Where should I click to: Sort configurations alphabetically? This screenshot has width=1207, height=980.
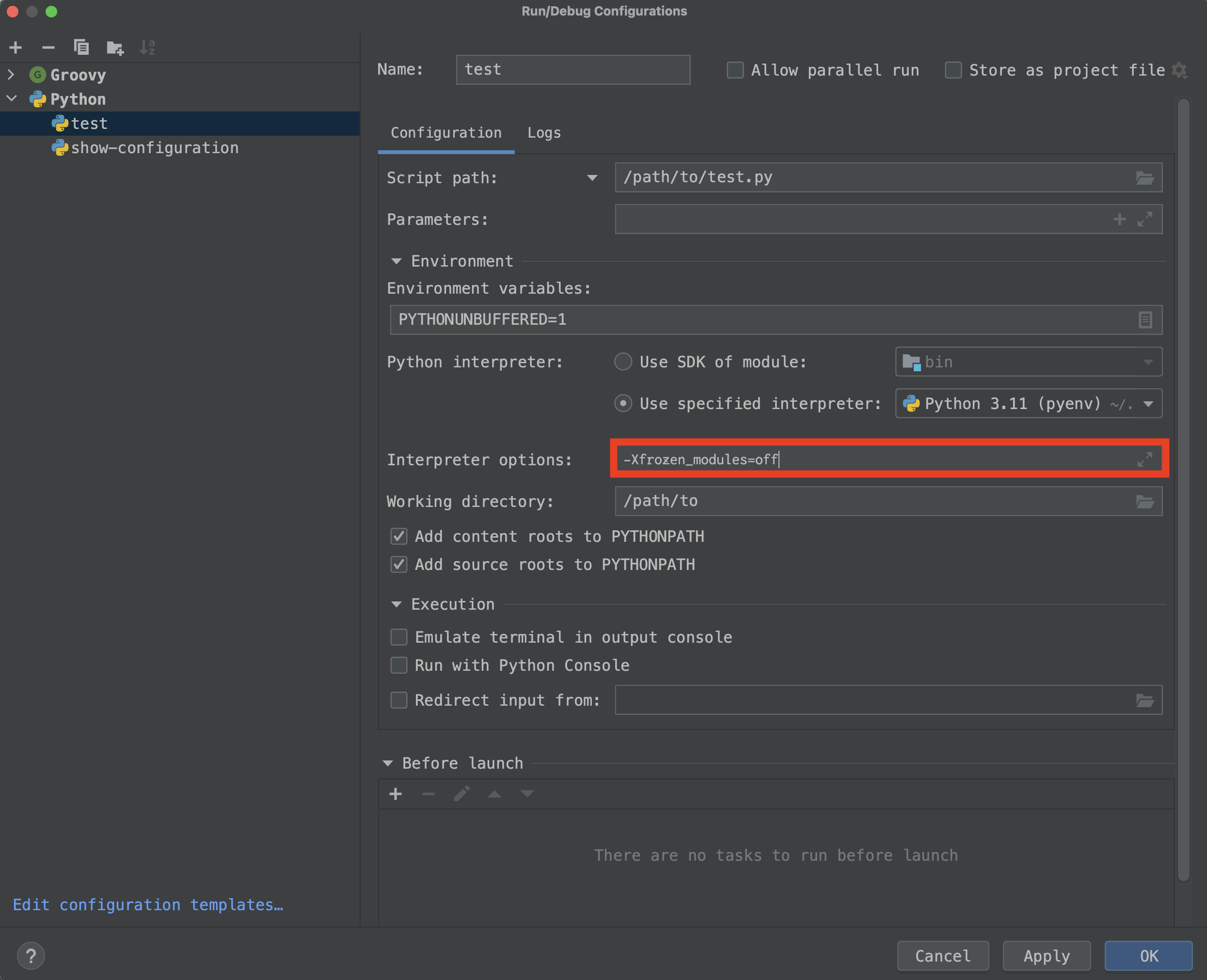pyautogui.click(x=148, y=47)
